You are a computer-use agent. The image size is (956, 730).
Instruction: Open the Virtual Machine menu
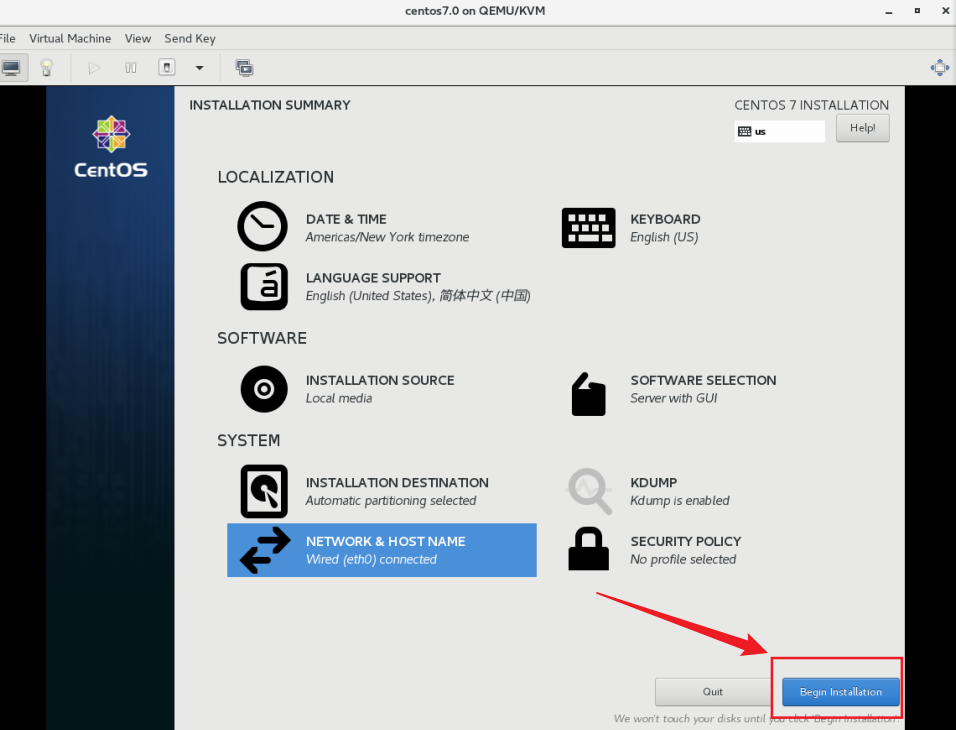(70, 38)
